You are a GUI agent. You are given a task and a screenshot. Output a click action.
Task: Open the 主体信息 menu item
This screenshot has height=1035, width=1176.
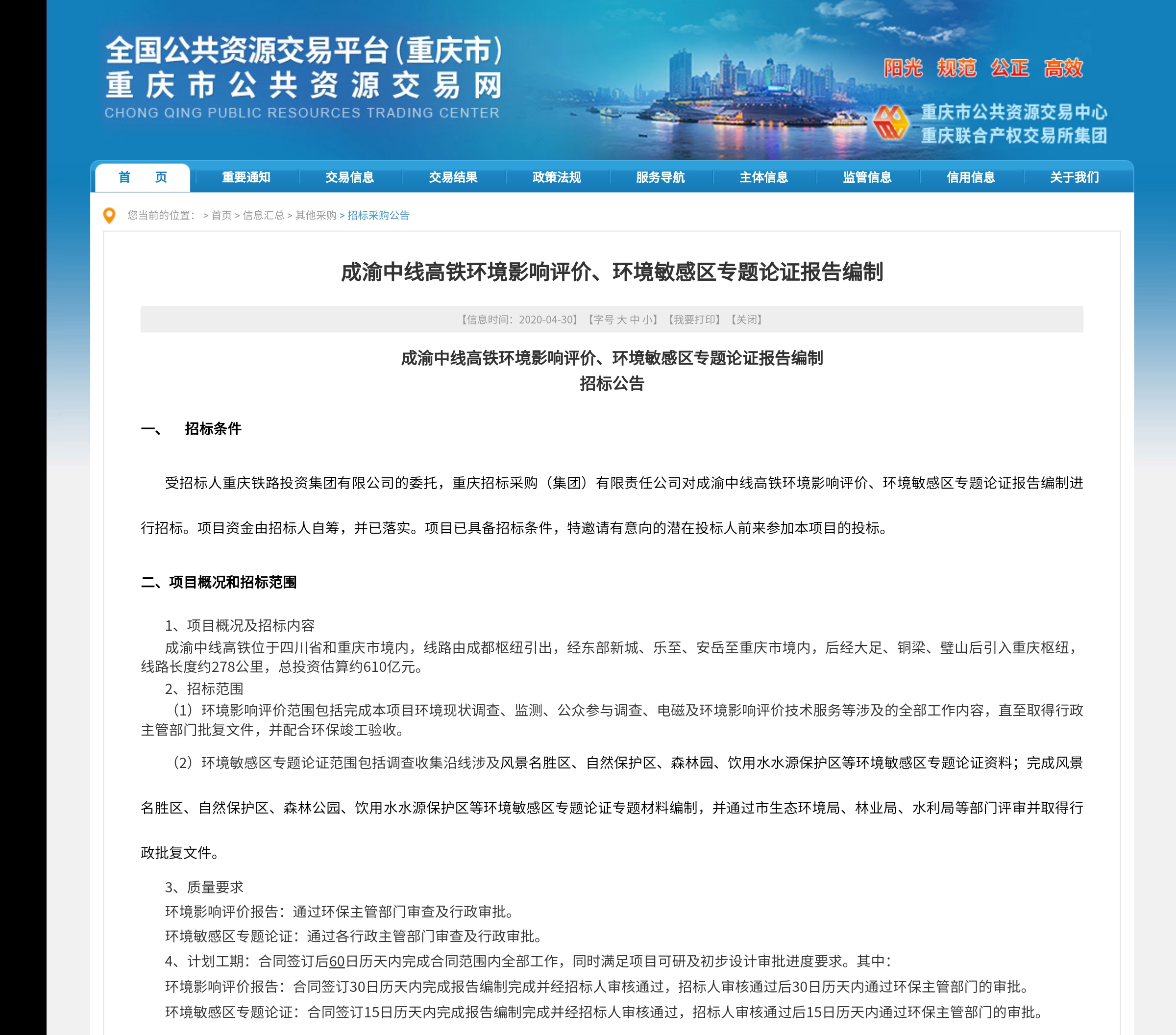pos(764,177)
